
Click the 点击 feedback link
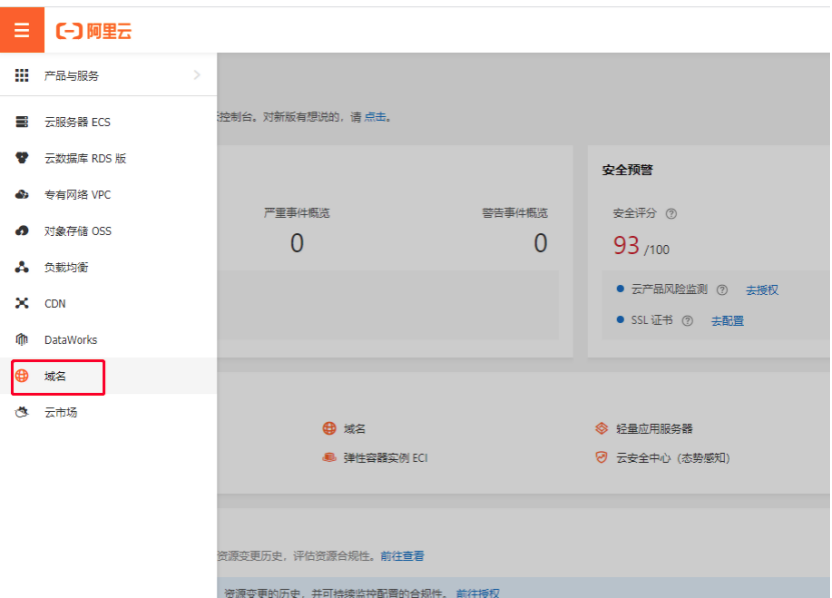(x=375, y=117)
